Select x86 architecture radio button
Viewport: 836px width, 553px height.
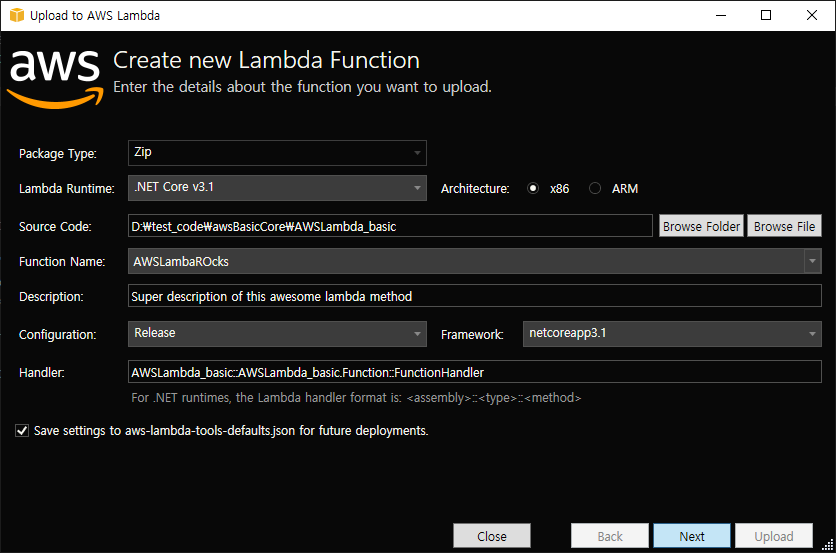[x=533, y=188]
